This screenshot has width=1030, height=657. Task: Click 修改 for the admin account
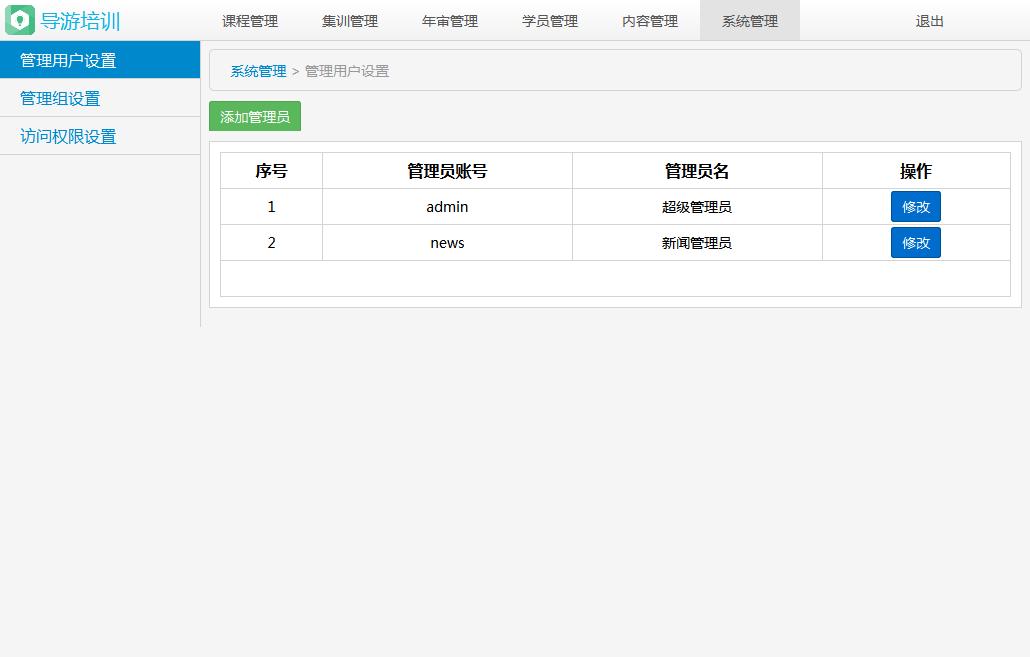tap(915, 206)
